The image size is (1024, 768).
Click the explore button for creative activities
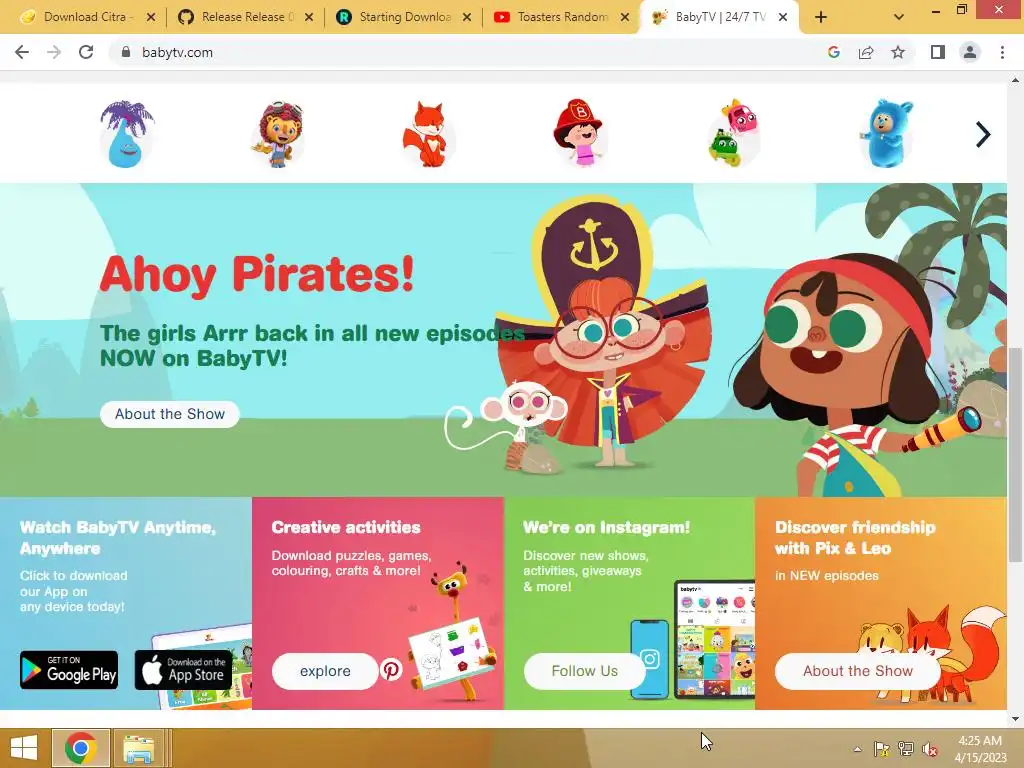tap(325, 671)
